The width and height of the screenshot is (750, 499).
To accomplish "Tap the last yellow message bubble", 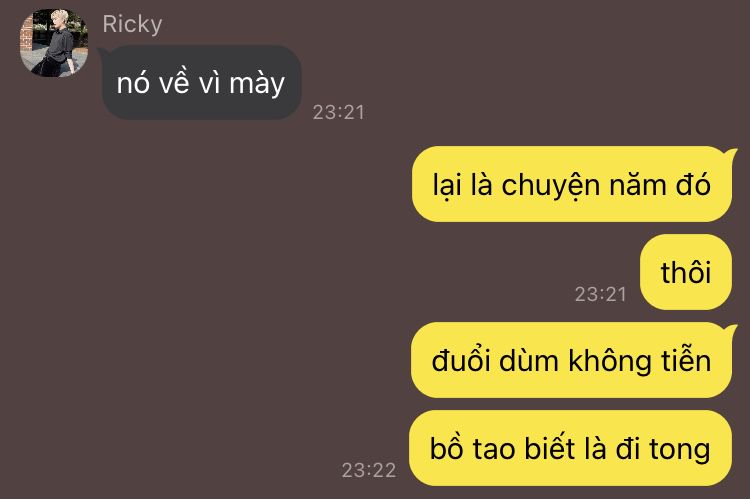I will [570, 448].
